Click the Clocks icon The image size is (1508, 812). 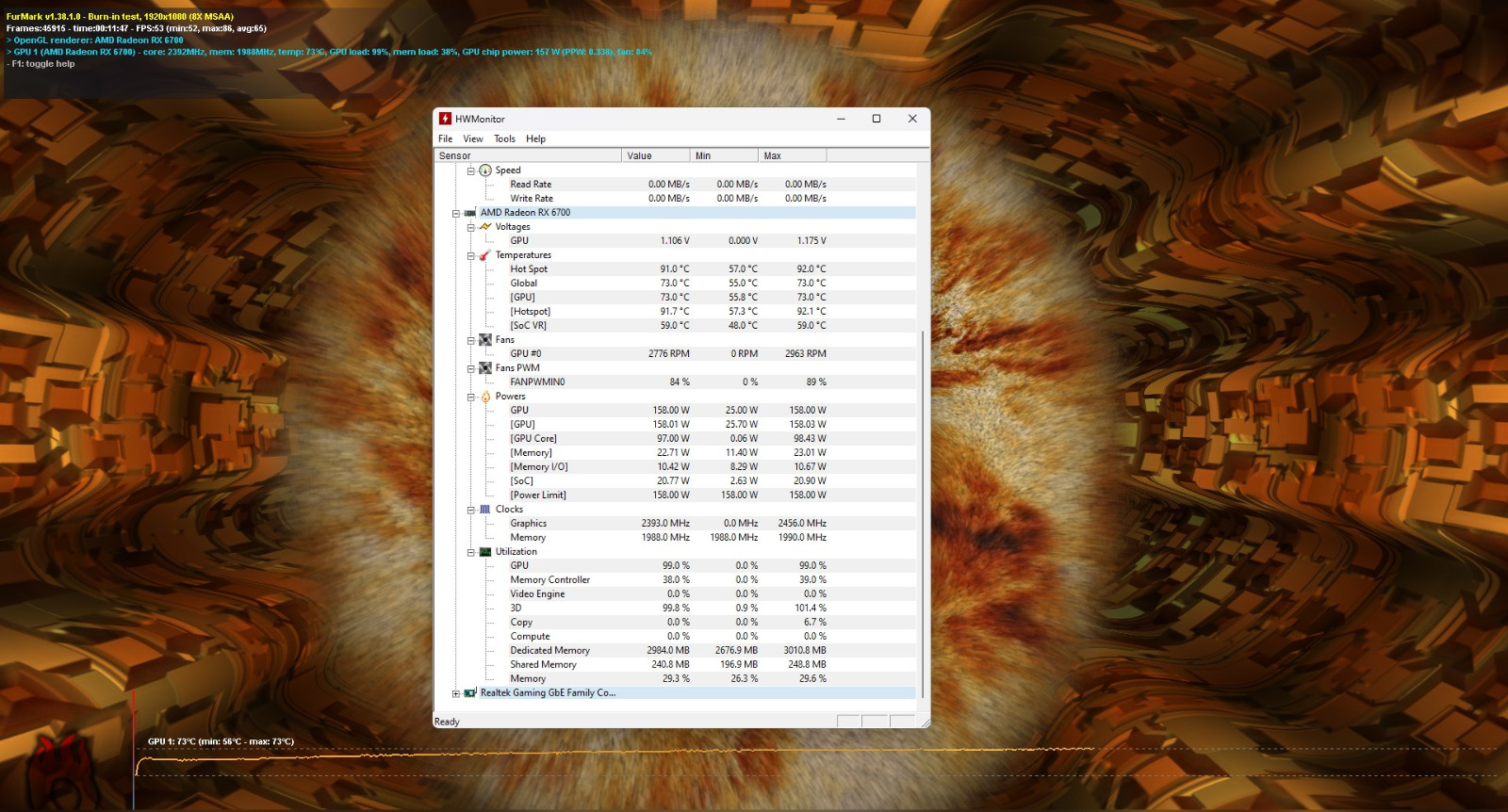pos(485,510)
